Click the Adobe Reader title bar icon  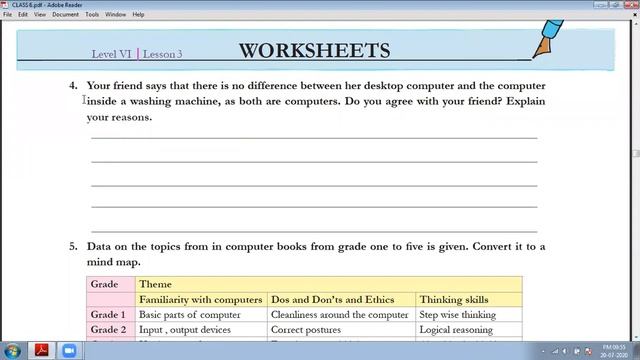5,4
